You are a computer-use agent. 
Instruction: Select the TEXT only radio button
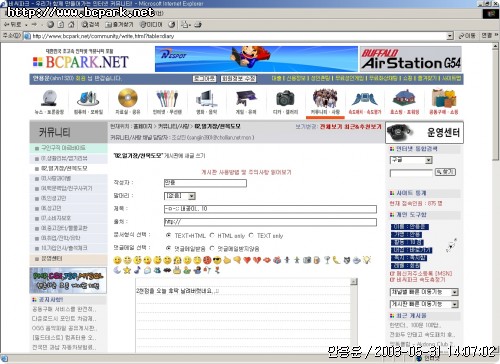click(251, 235)
